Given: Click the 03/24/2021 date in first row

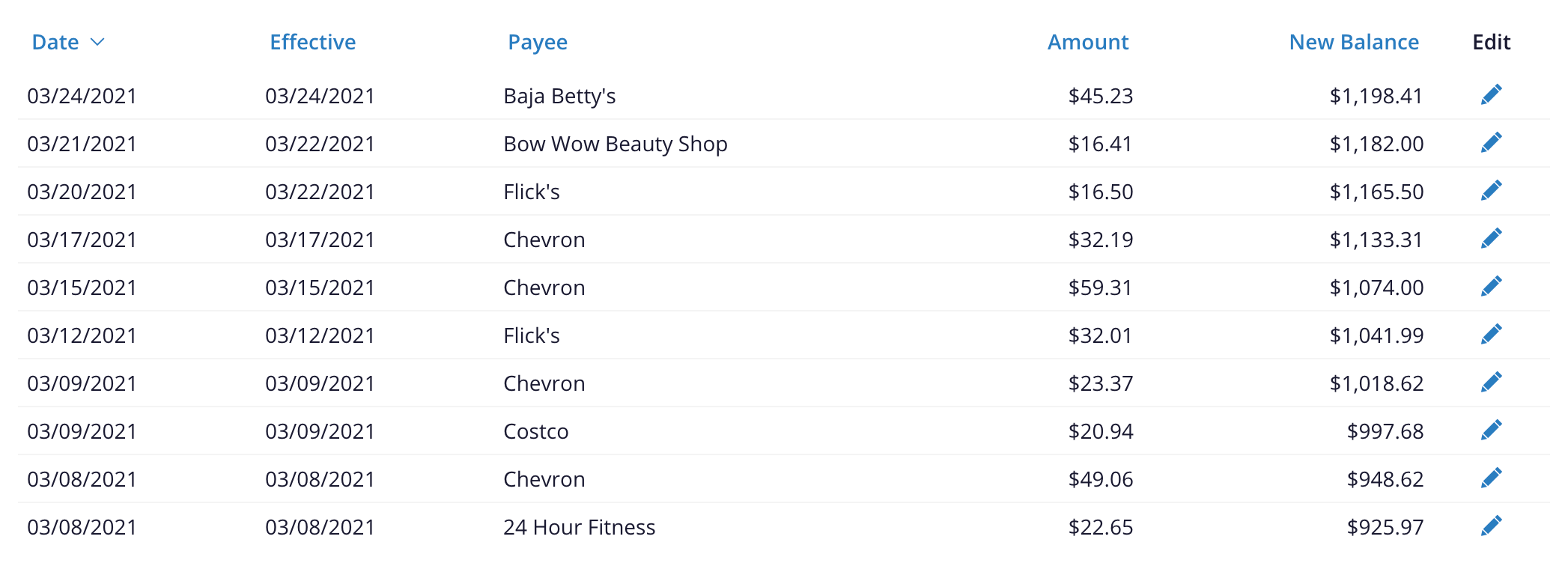Looking at the screenshot, I should [82, 96].
